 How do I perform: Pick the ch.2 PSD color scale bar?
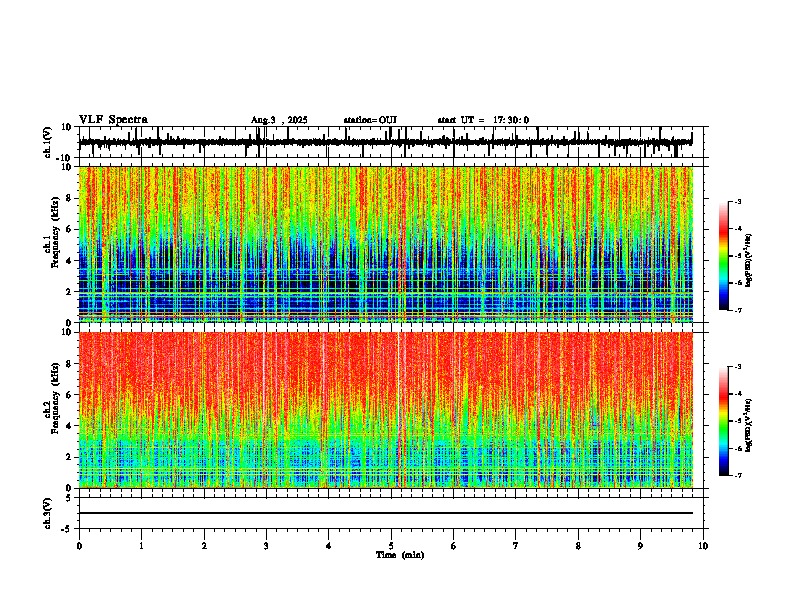724,421
